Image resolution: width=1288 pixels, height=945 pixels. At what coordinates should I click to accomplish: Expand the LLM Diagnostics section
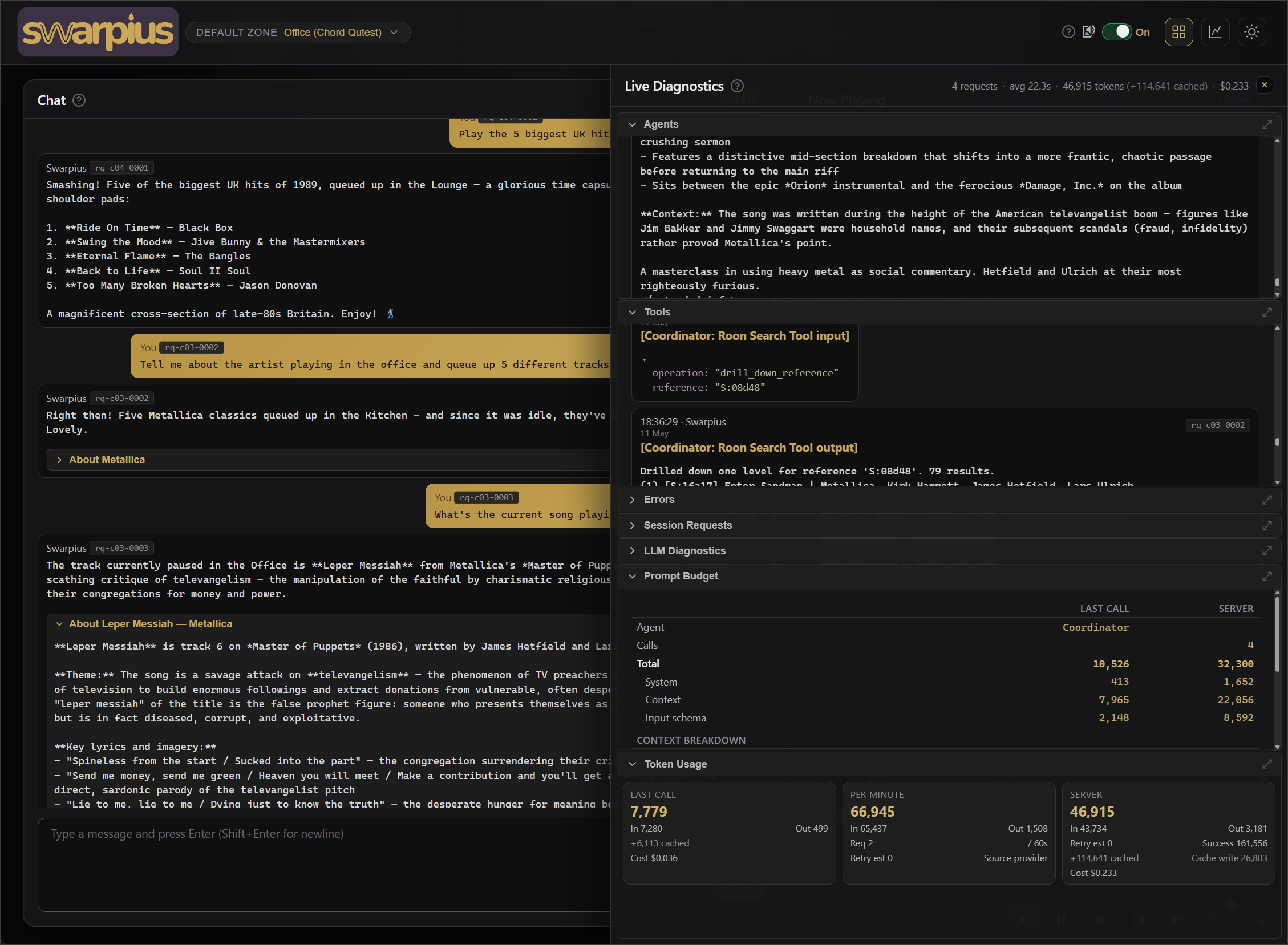click(632, 551)
